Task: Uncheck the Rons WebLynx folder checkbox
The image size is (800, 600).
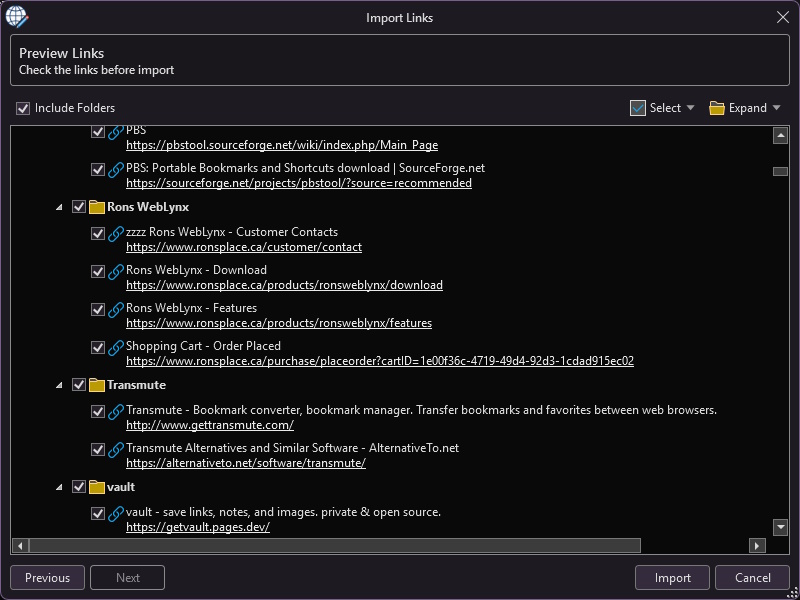Action: click(x=79, y=207)
